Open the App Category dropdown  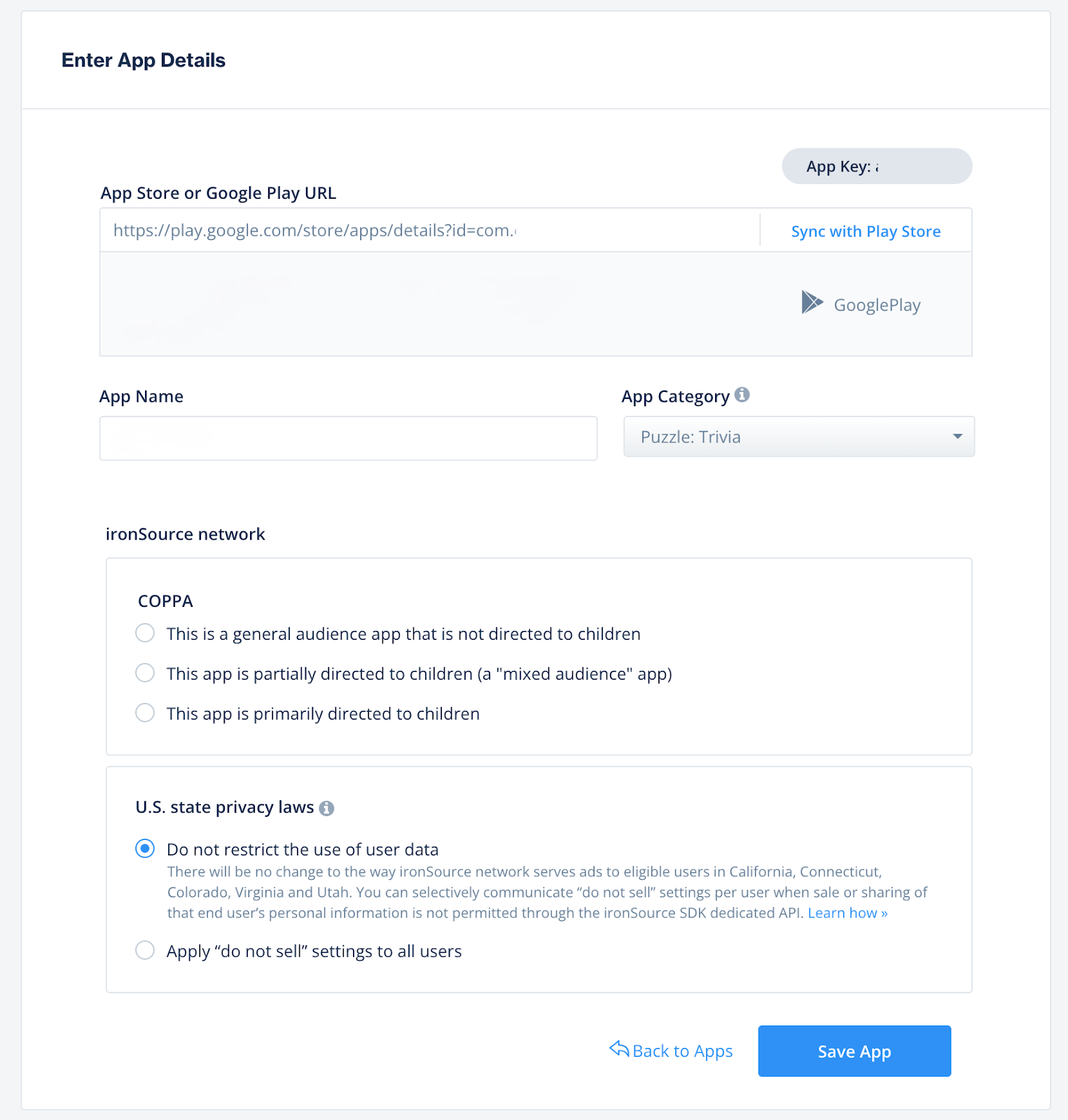799,437
